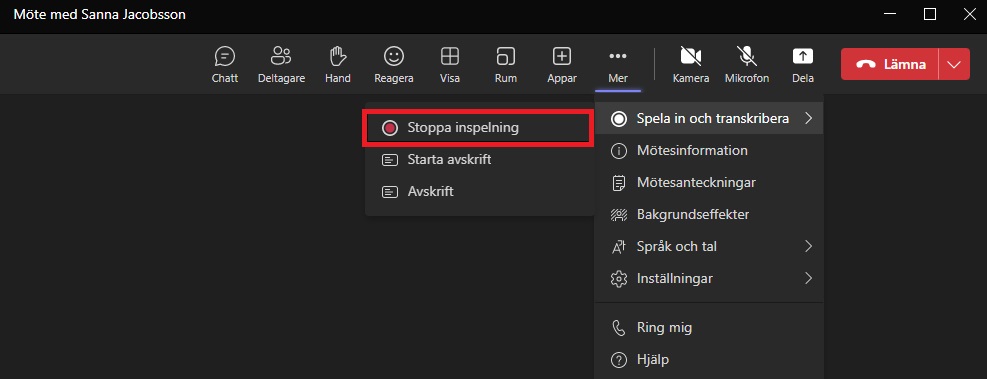
Task: Raise your hand with Hand icon
Action: point(338,65)
